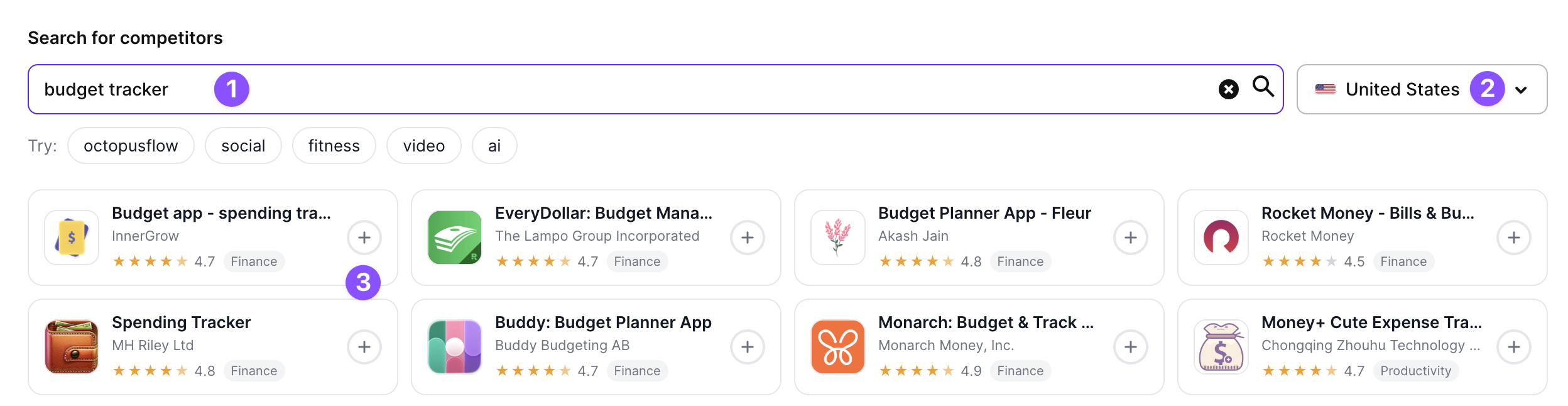Try the octopusflow search suggestion

(x=131, y=146)
